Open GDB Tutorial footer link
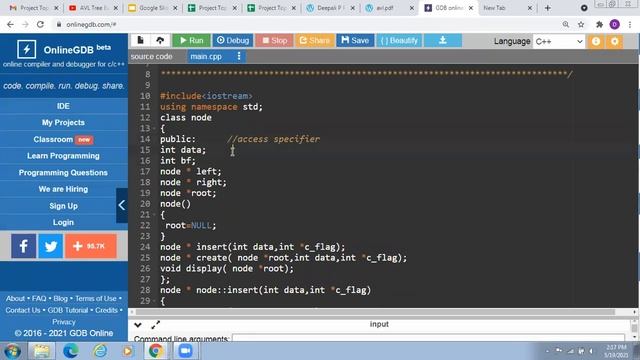The width and height of the screenshot is (640, 360). (68, 310)
